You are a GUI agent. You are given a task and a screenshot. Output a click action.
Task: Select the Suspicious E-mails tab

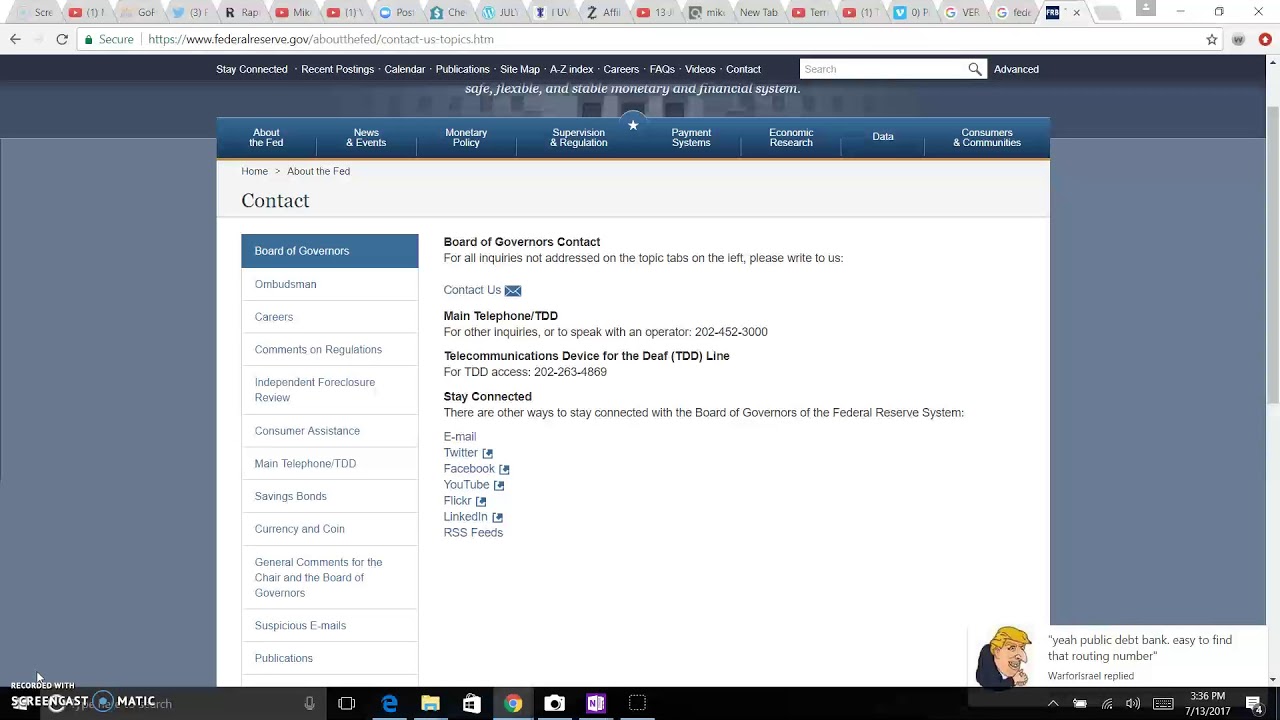(329, 626)
